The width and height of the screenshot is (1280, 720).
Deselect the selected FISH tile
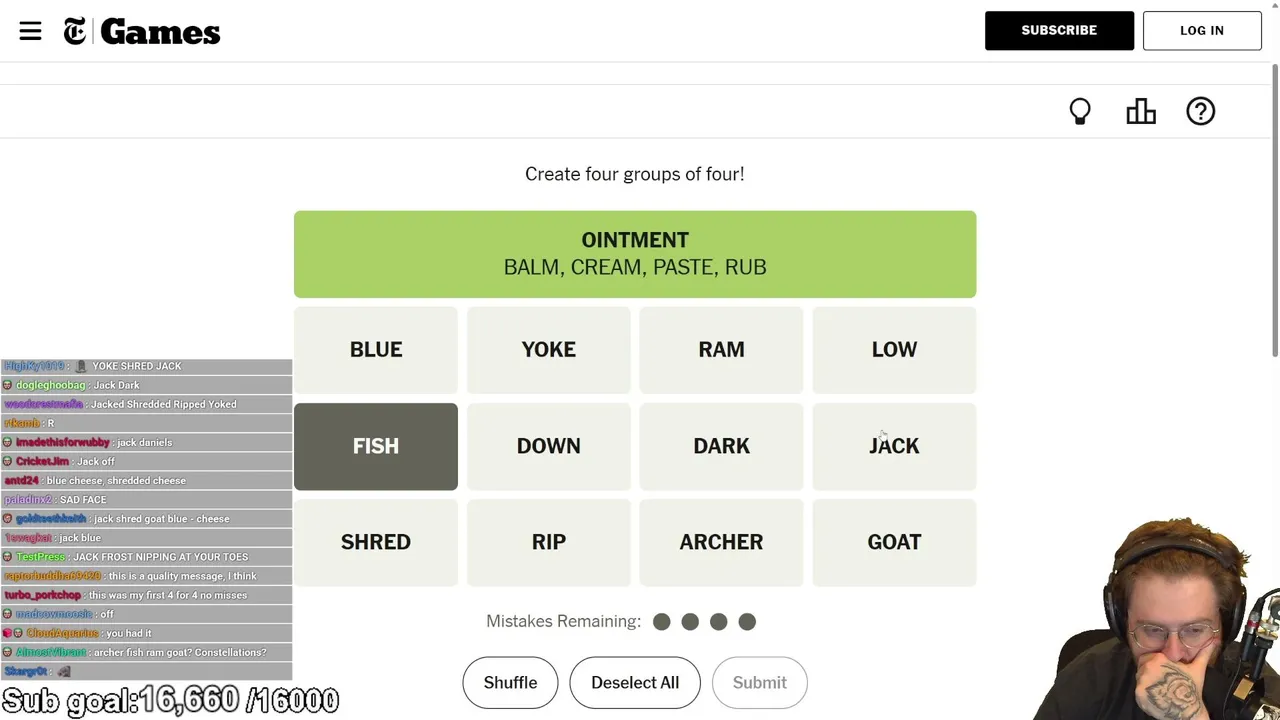pyautogui.click(x=376, y=446)
